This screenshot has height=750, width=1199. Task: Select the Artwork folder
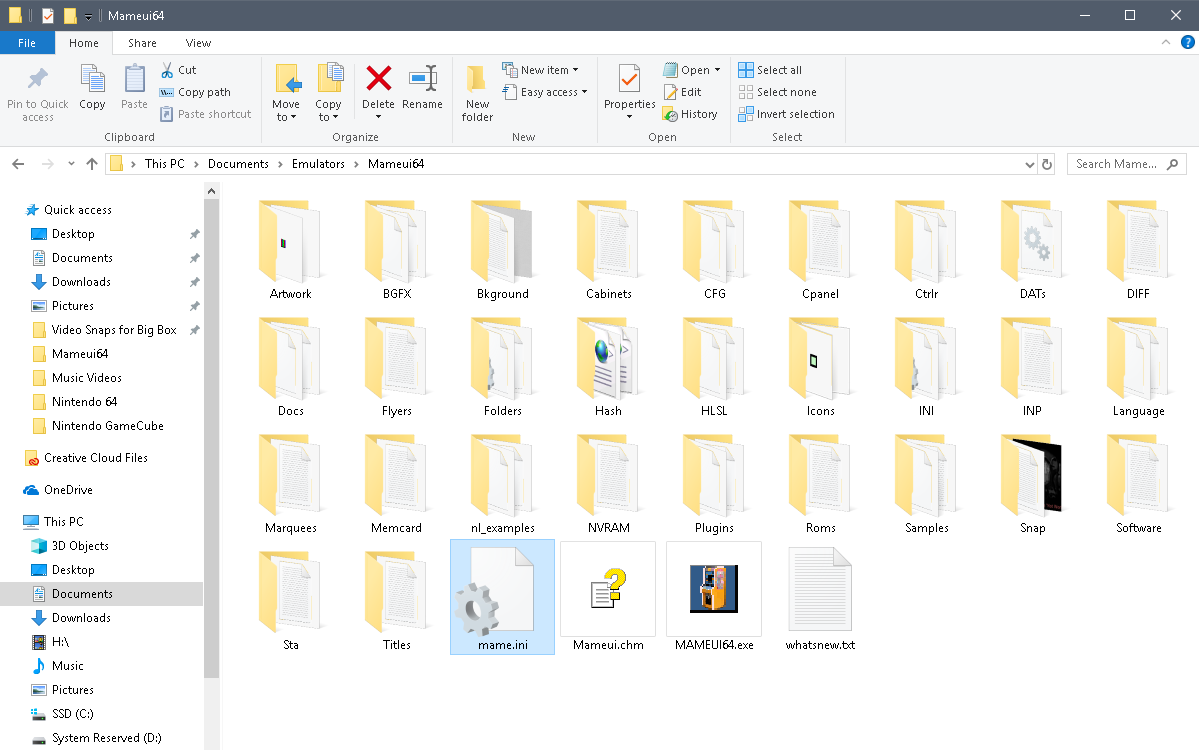point(291,250)
